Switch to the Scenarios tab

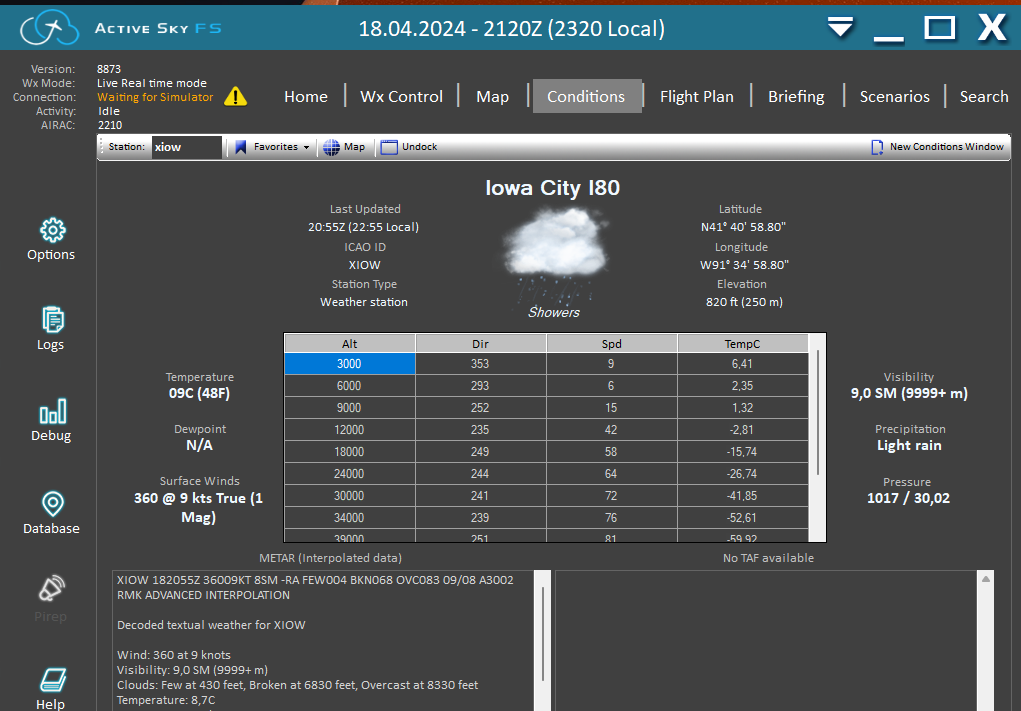point(894,96)
